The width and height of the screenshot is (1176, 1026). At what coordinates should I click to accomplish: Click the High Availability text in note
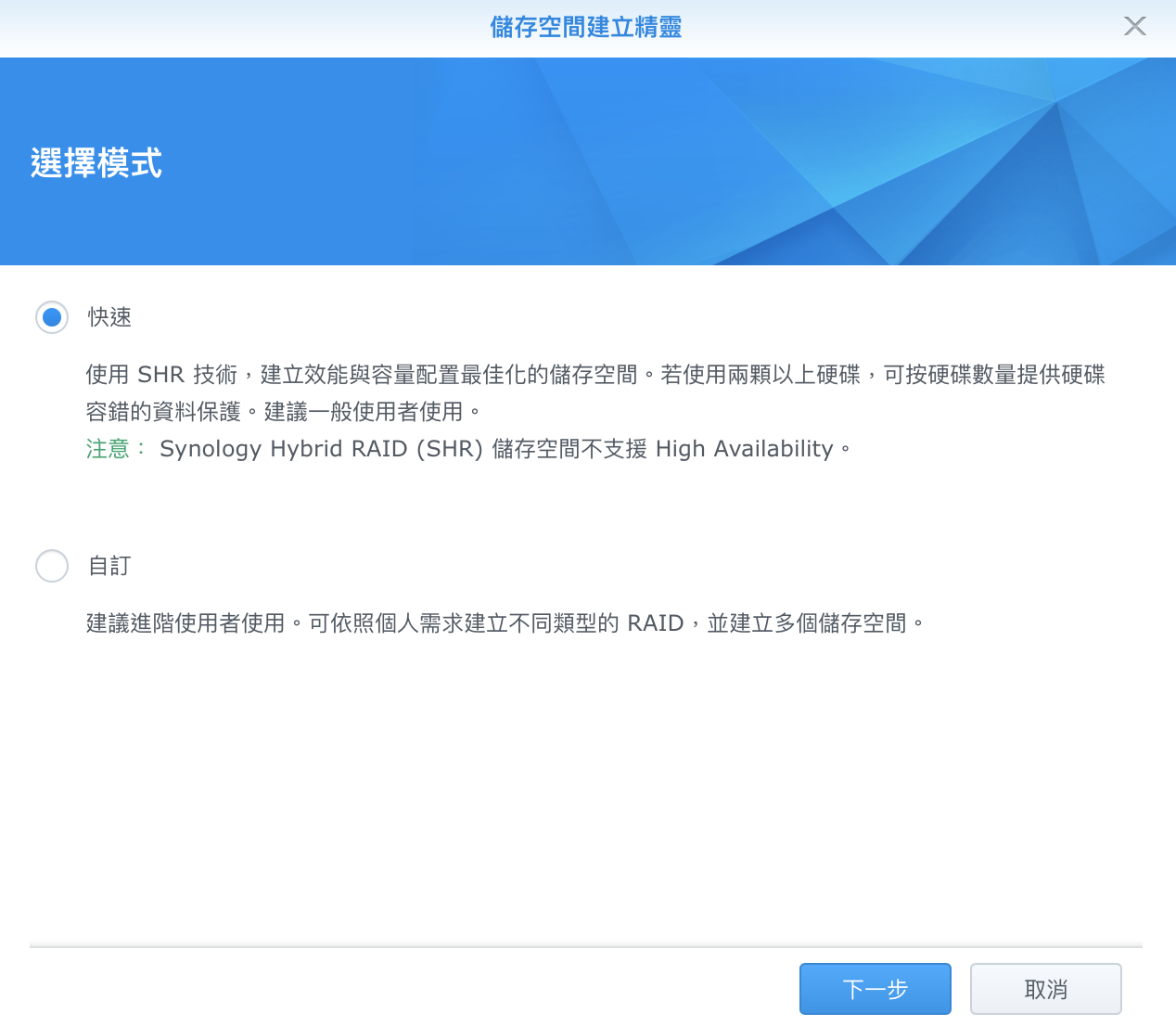[744, 449]
